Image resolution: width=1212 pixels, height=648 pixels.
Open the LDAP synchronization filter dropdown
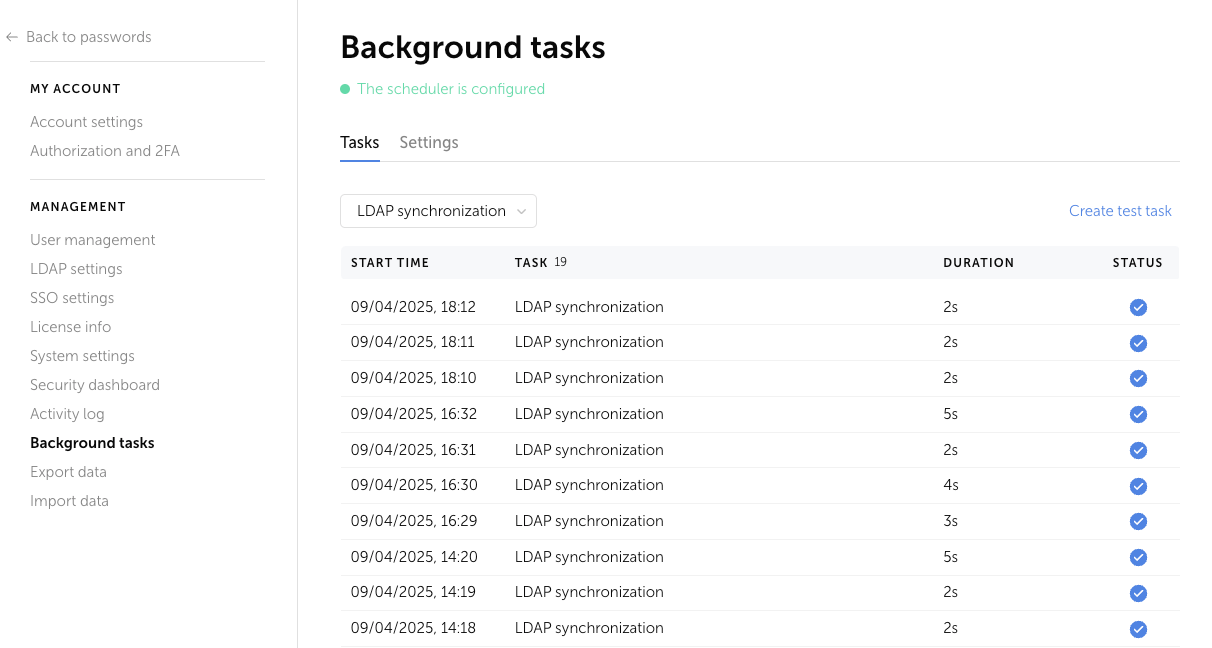click(x=438, y=211)
